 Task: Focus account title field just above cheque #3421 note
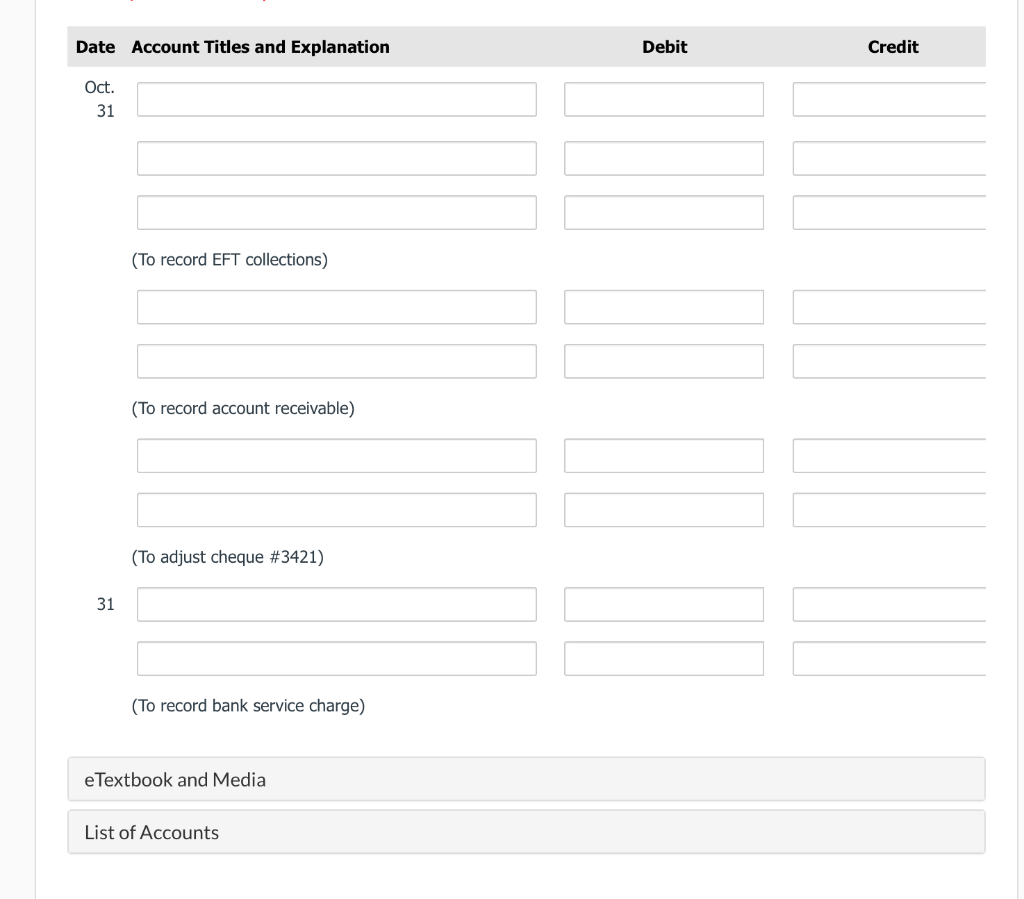click(x=337, y=510)
